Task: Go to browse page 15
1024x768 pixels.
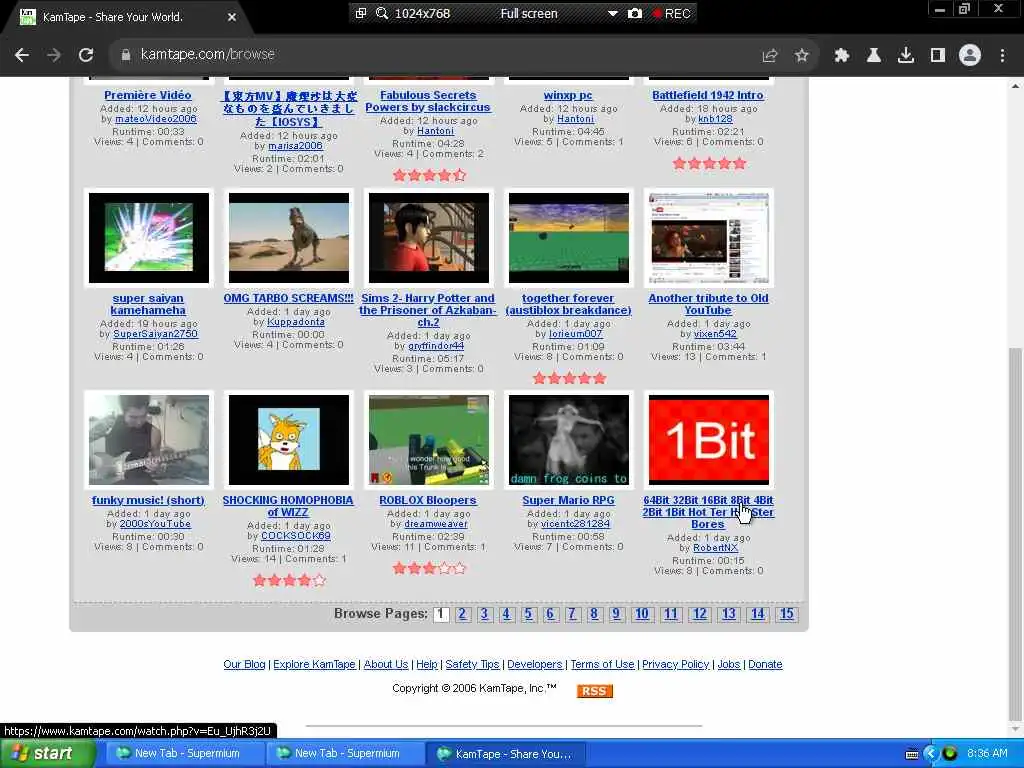Action: click(787, 614)
